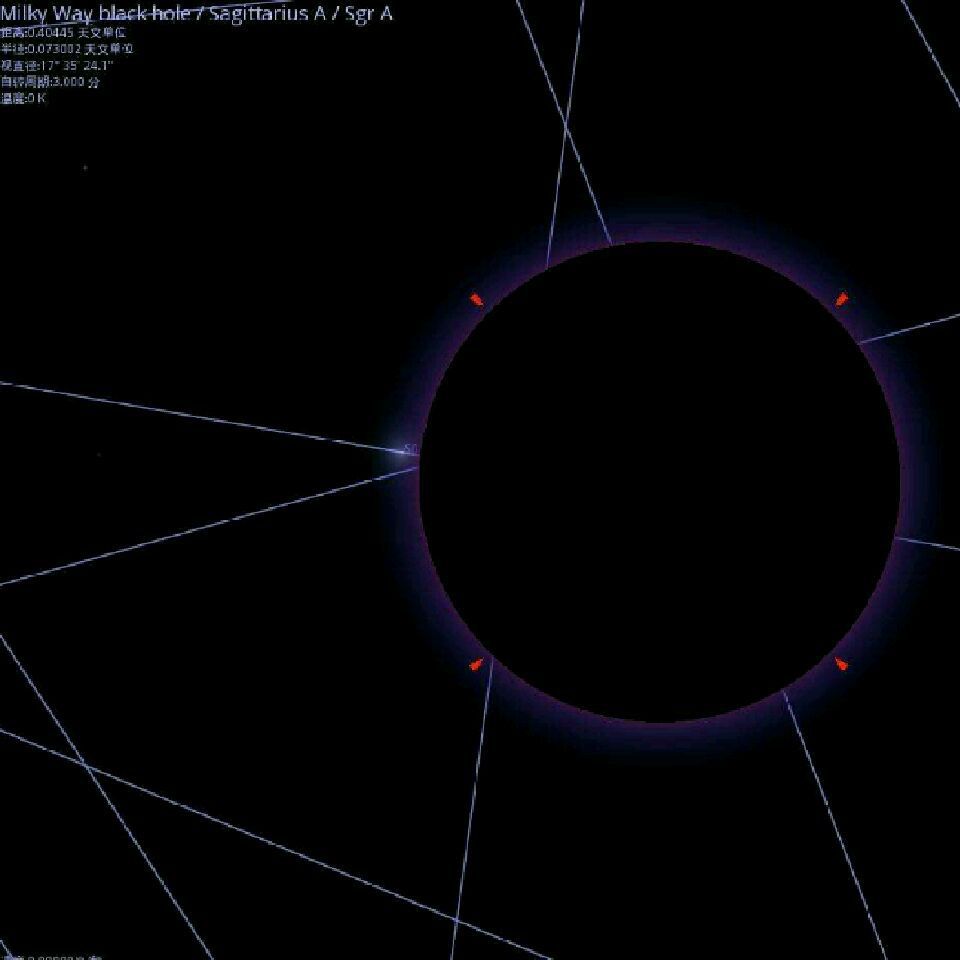Screen dimensions: 960x960
Task: Click the distance line reading 0.40445
Action: tap(62, 32)
